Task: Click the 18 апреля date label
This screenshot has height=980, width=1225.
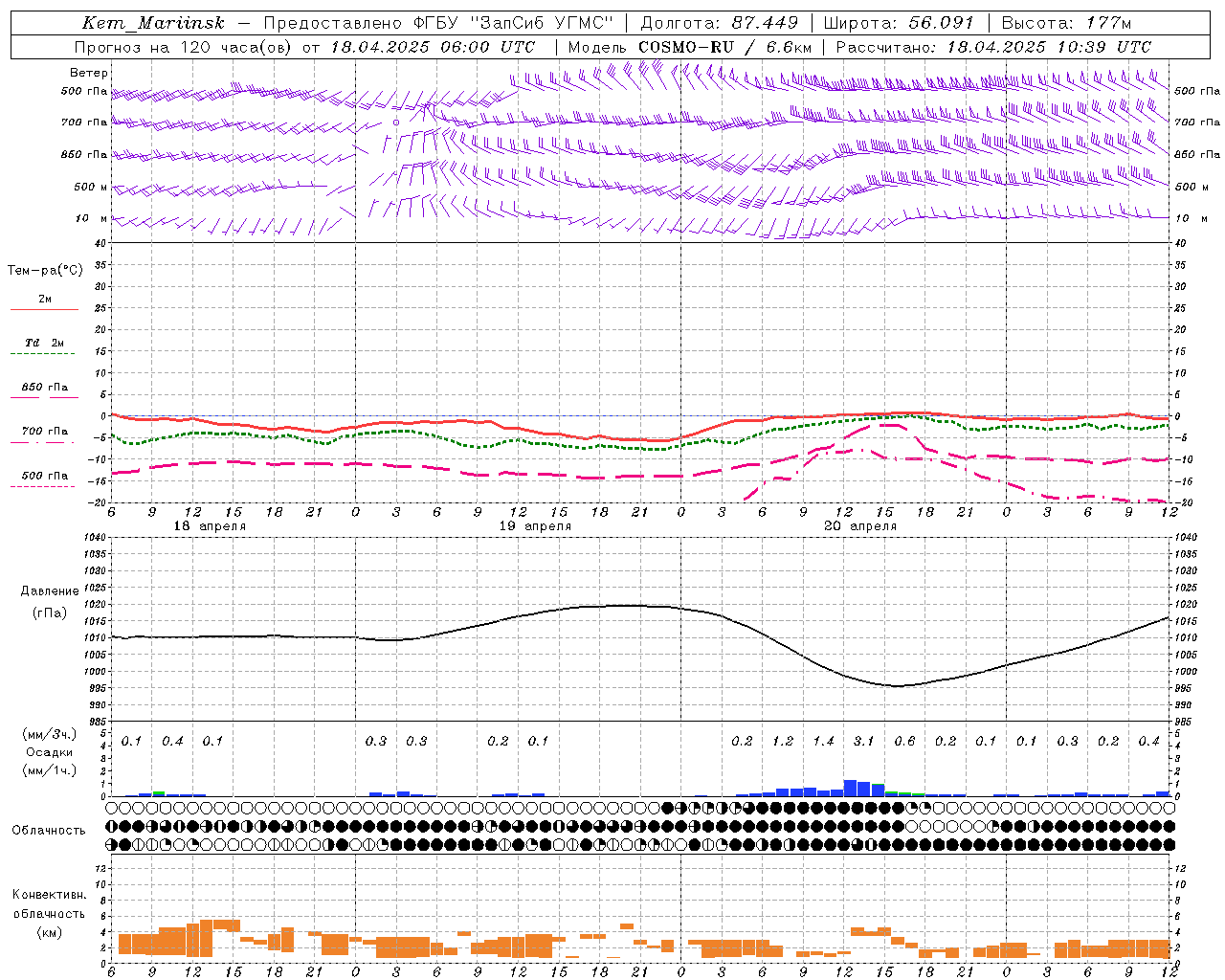Action: pos(210,526)
